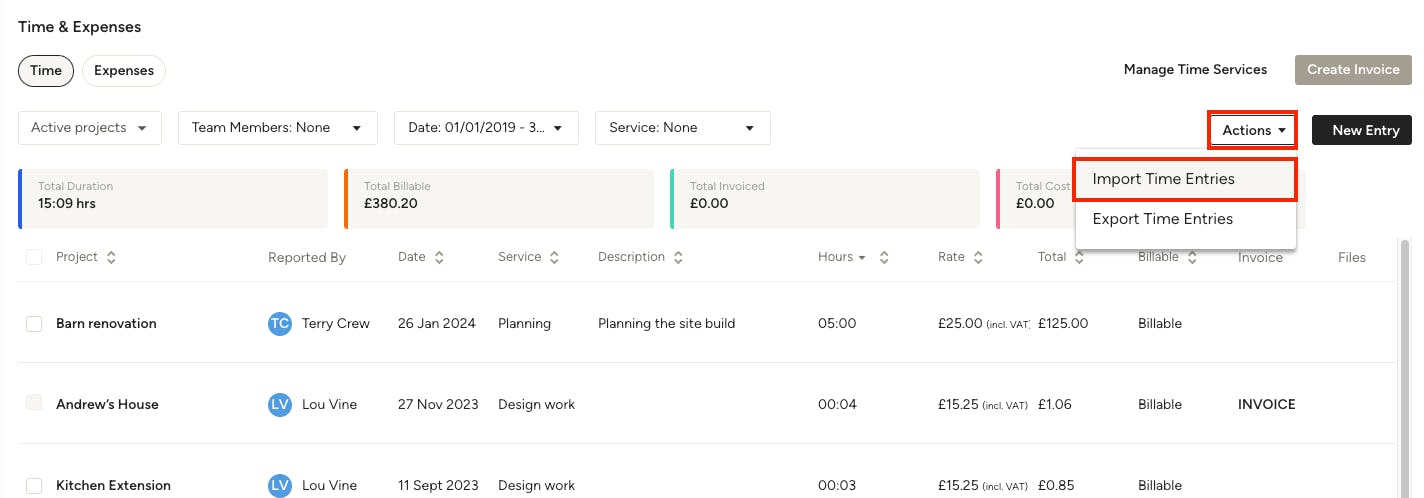The height and width of the screenshot is (498, 1424).
Task: Click the 00:03 hours value
Action: pos(837,485)
